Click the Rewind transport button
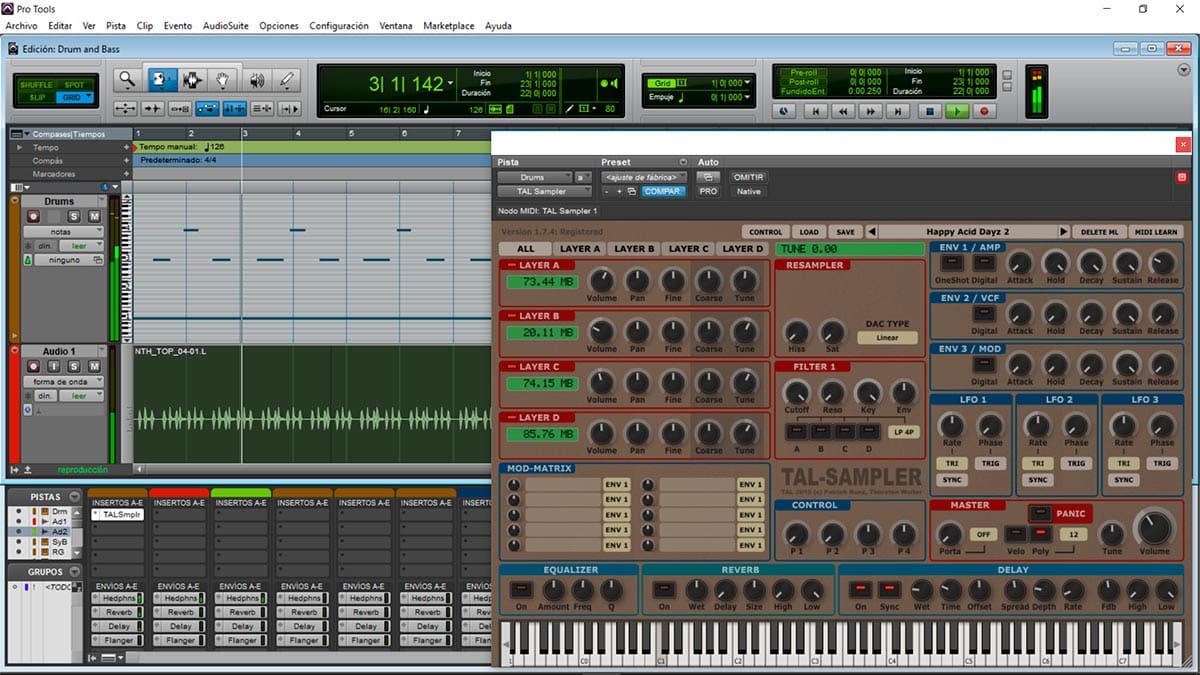 pos(844,112)
